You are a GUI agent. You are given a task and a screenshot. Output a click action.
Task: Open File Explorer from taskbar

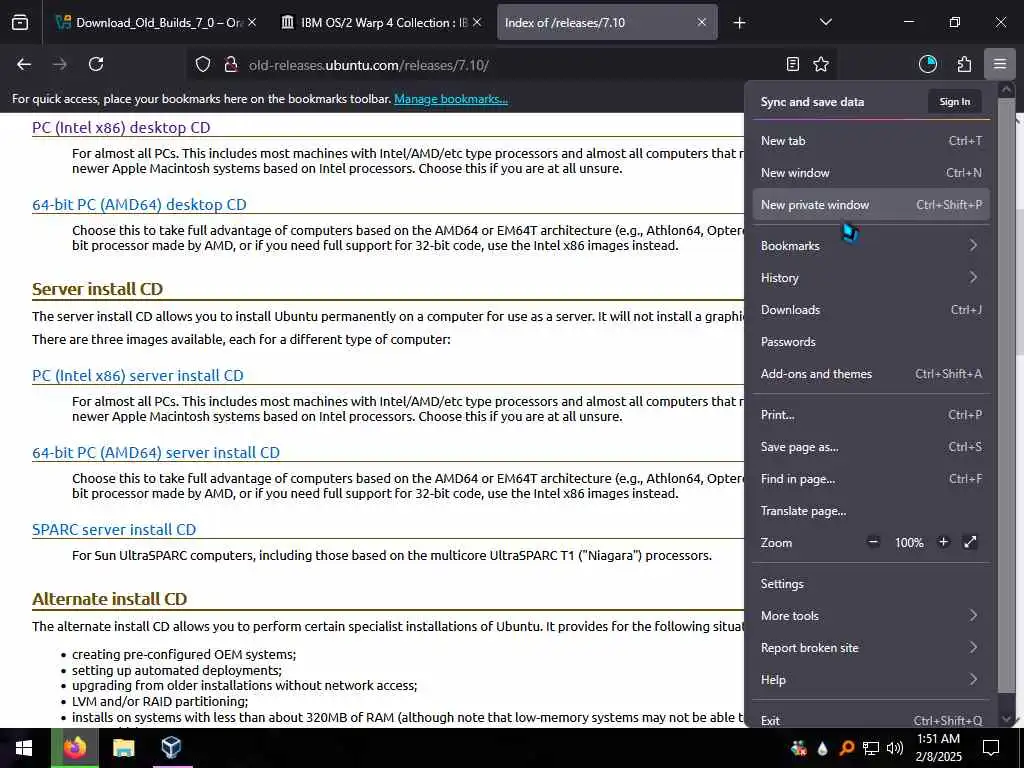pos(123,748)
